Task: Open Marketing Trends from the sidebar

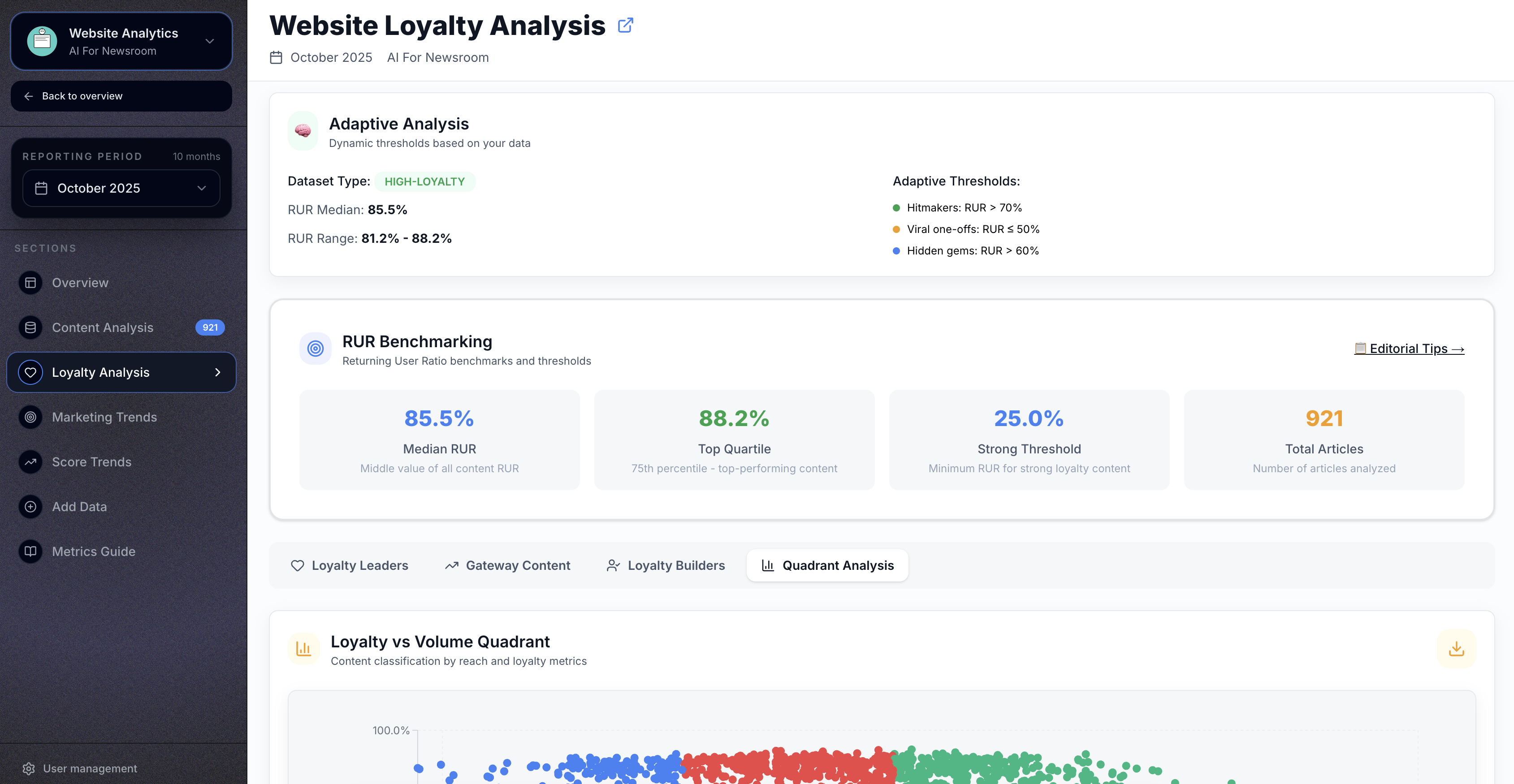Action: click(104, 417)
